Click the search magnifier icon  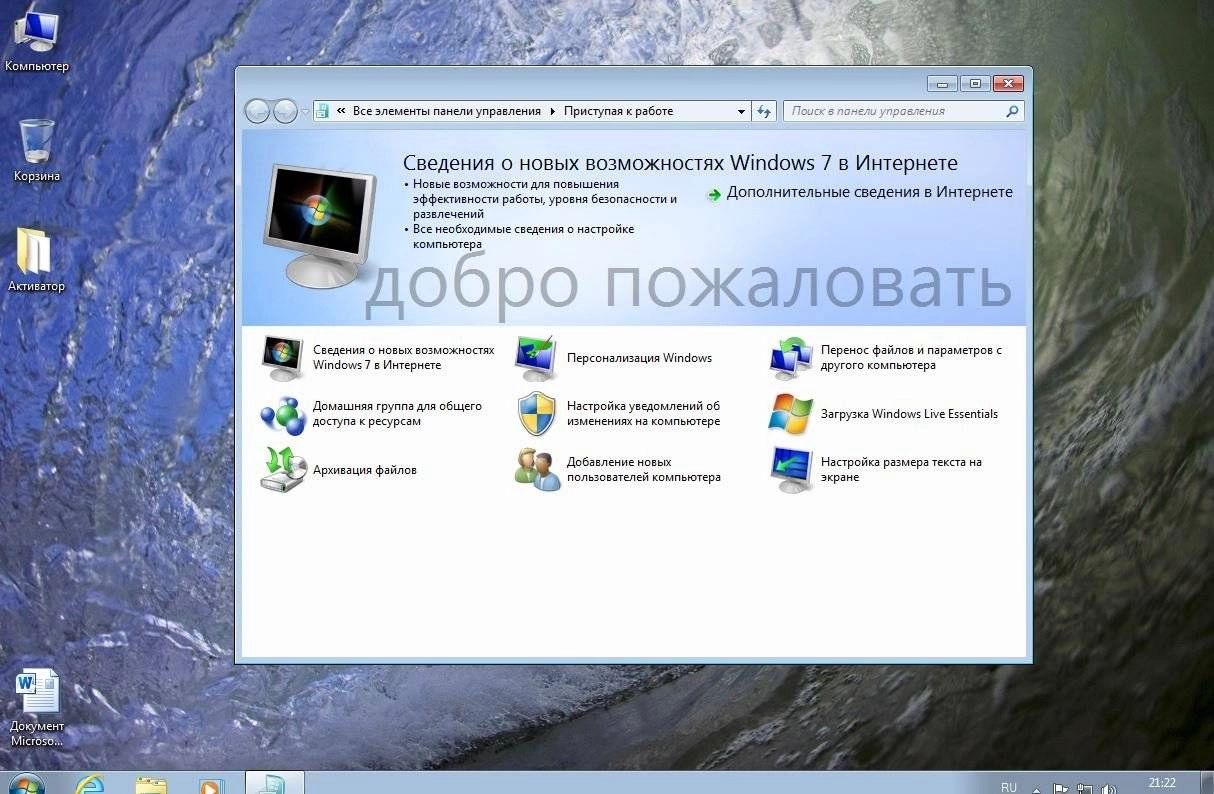pyautogui.click(x=1012, y=112)
